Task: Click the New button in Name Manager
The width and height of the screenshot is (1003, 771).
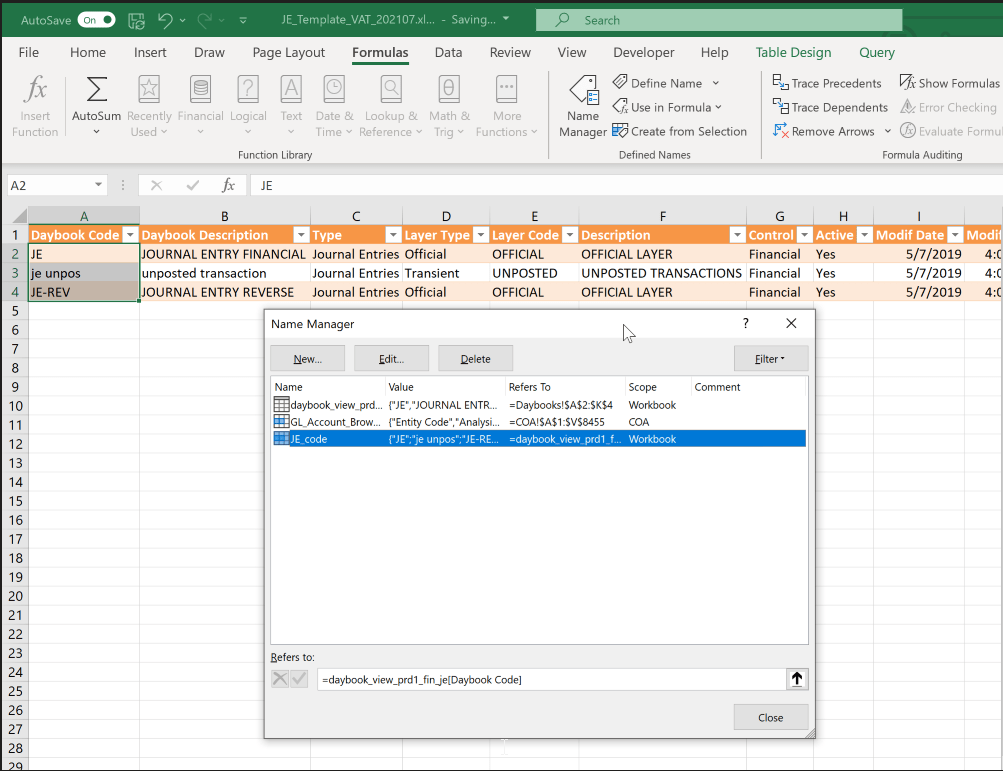Action: pyautogui.click(x=307, y=358)
